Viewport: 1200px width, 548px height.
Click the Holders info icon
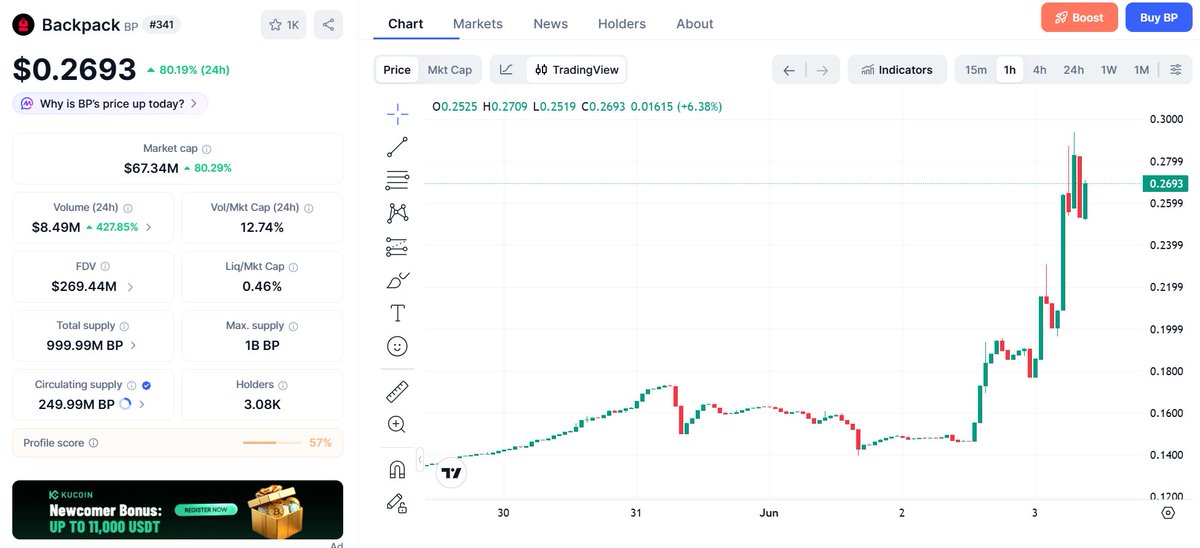coord(283,385)
